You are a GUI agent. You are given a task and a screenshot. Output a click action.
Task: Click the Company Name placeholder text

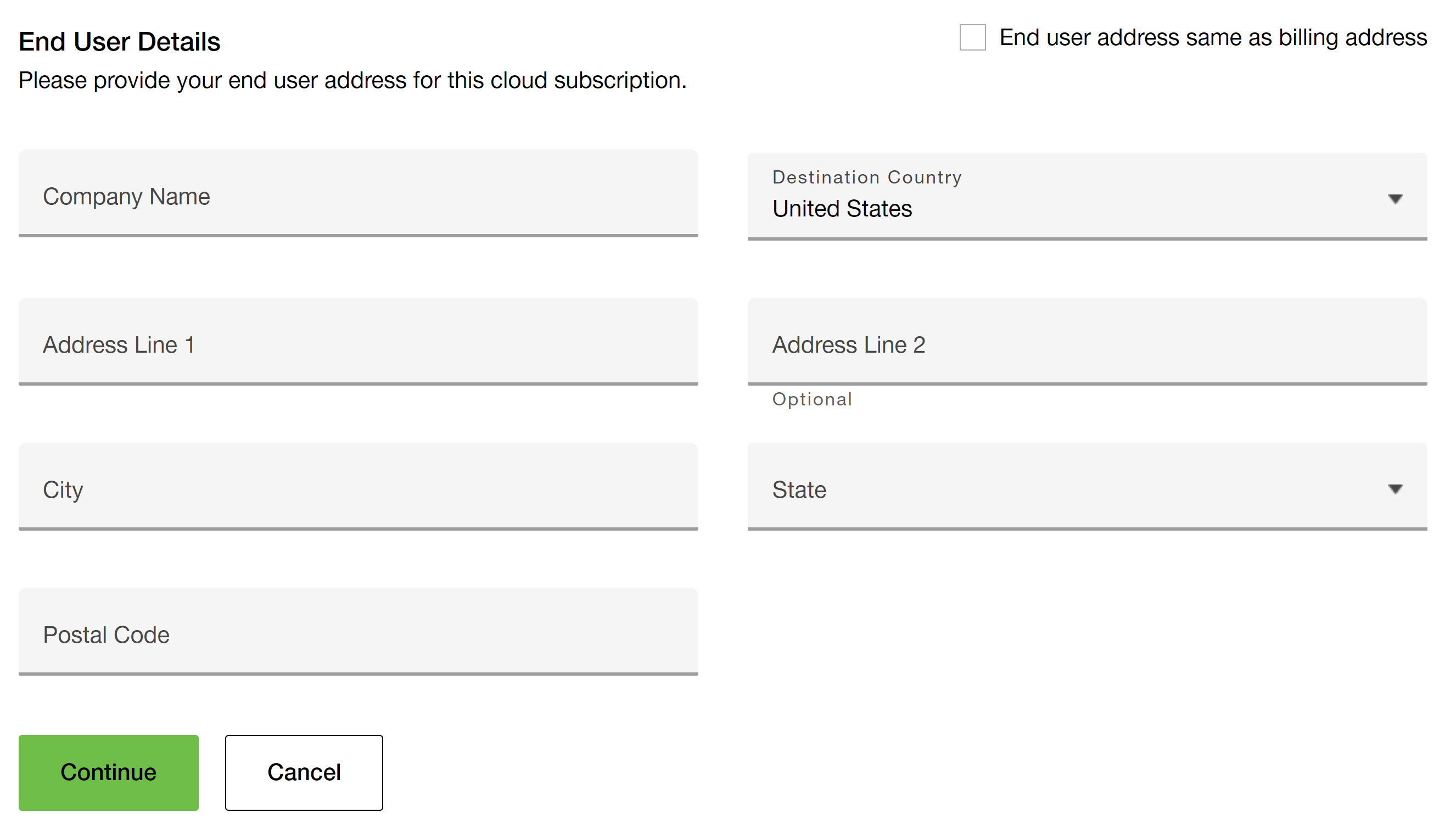127,197
